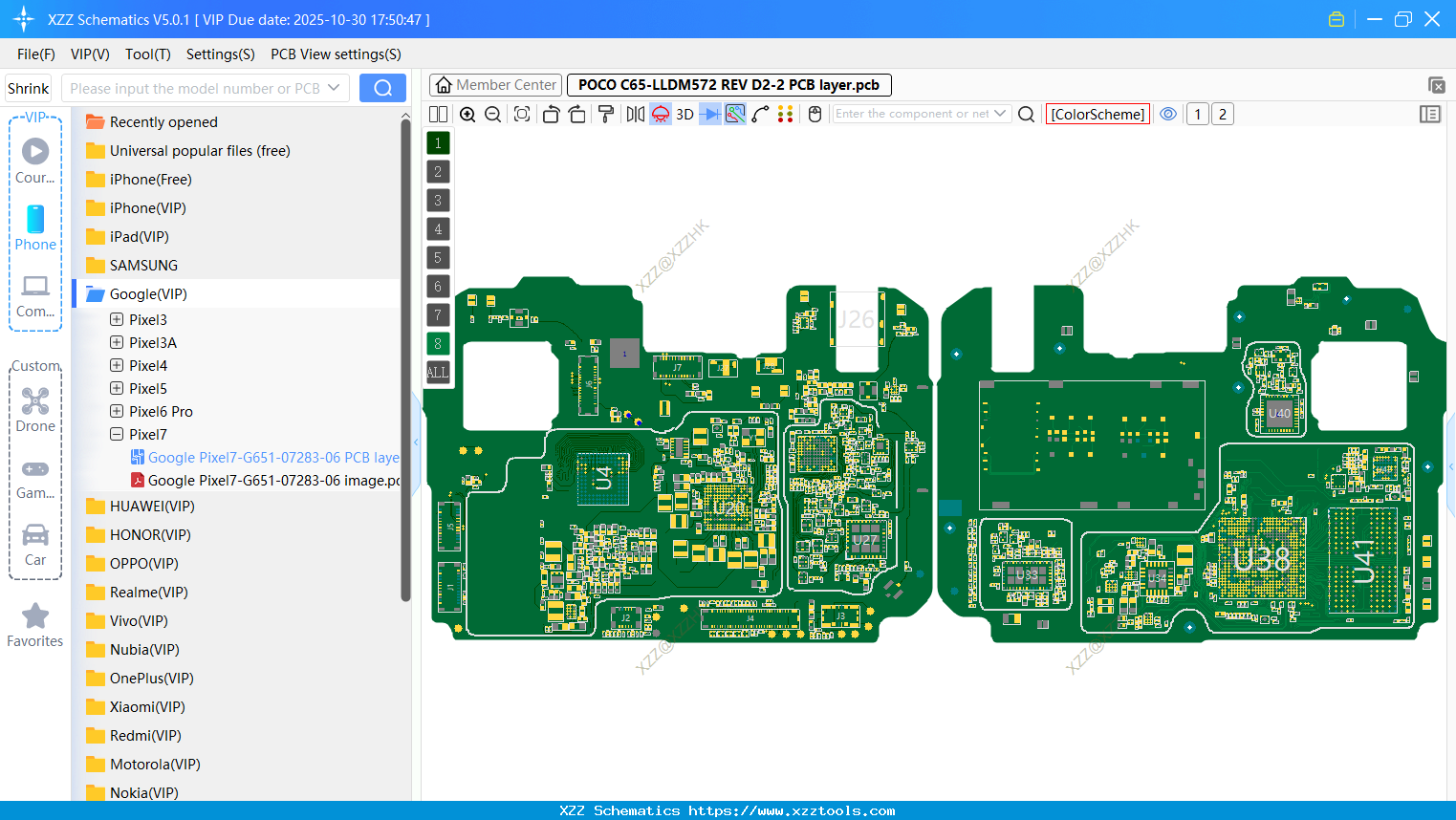Collapse the left panel splitter arrow
The height and width of the screenshot is (820, 1456).
pos(416,442)
